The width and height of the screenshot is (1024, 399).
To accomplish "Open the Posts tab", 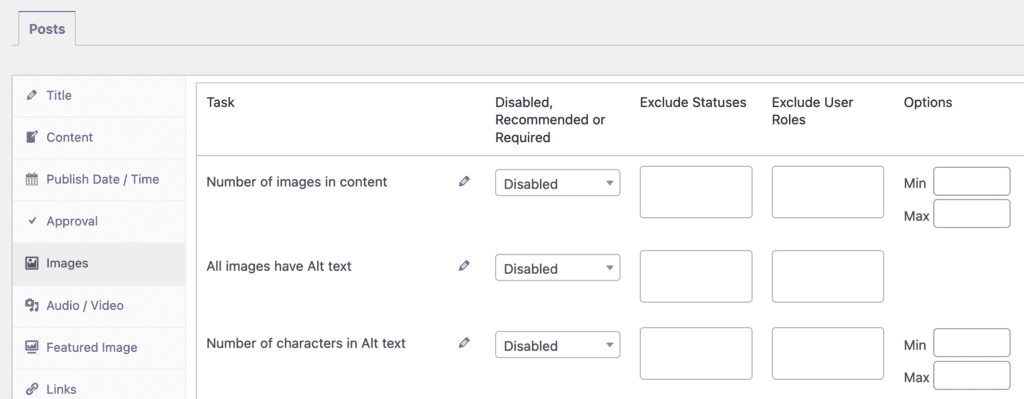I will click(47, 29).
